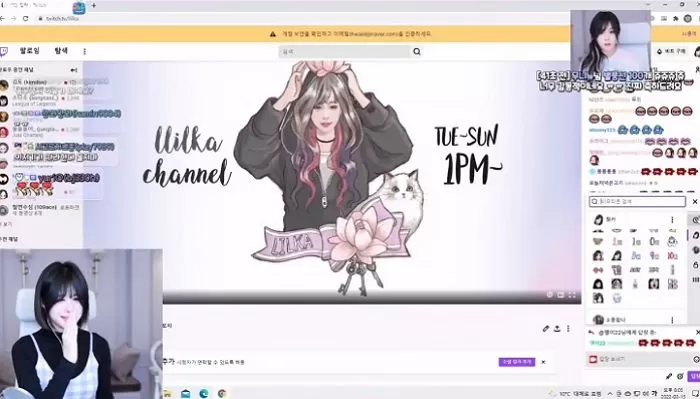700x399 pixels.
Task: Collapse the followed channels sidebar
Action: click(x=74, y=70)
